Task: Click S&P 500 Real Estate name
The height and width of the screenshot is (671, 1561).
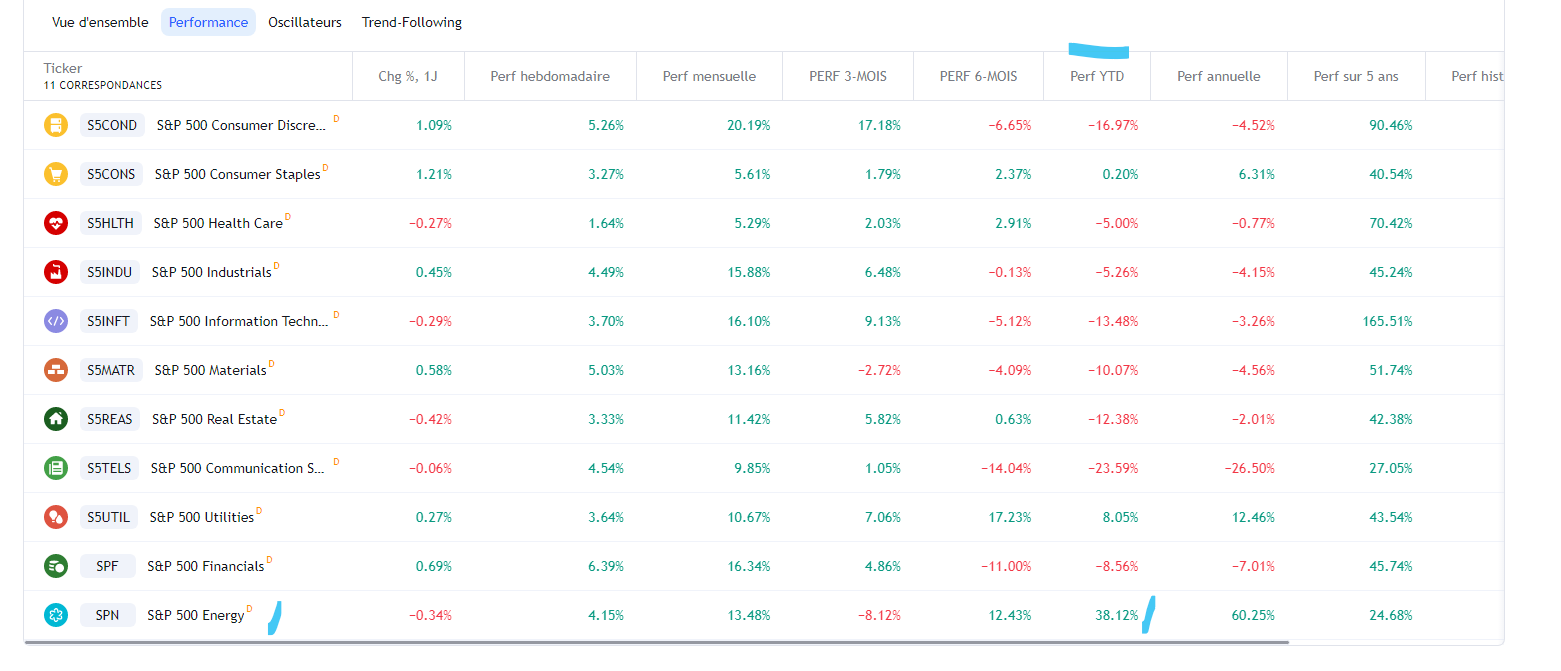Action: pos(214,419)
